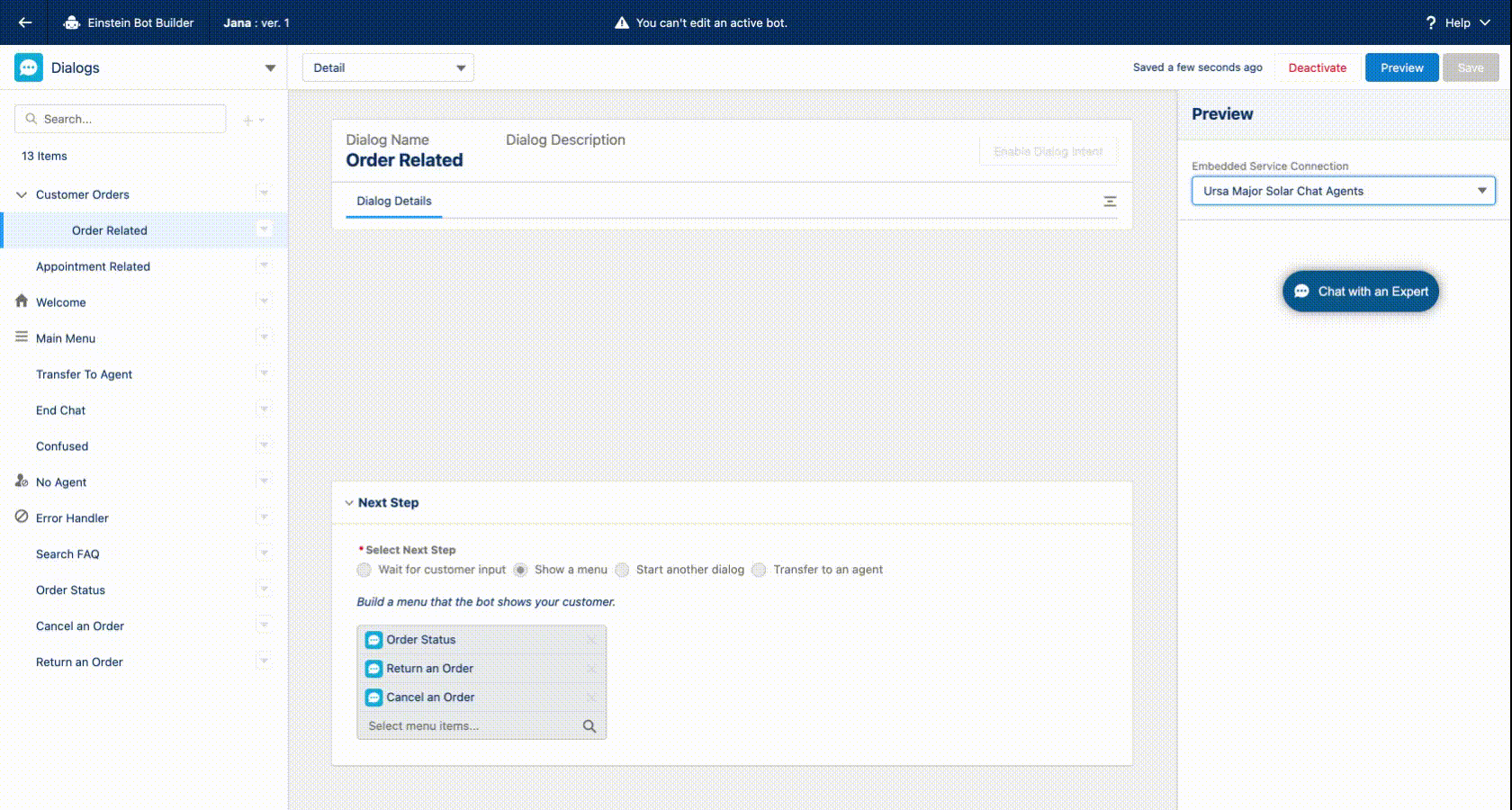Click the search magnifier in menu items
1512x810 pixels.
[x=589, y=726]
